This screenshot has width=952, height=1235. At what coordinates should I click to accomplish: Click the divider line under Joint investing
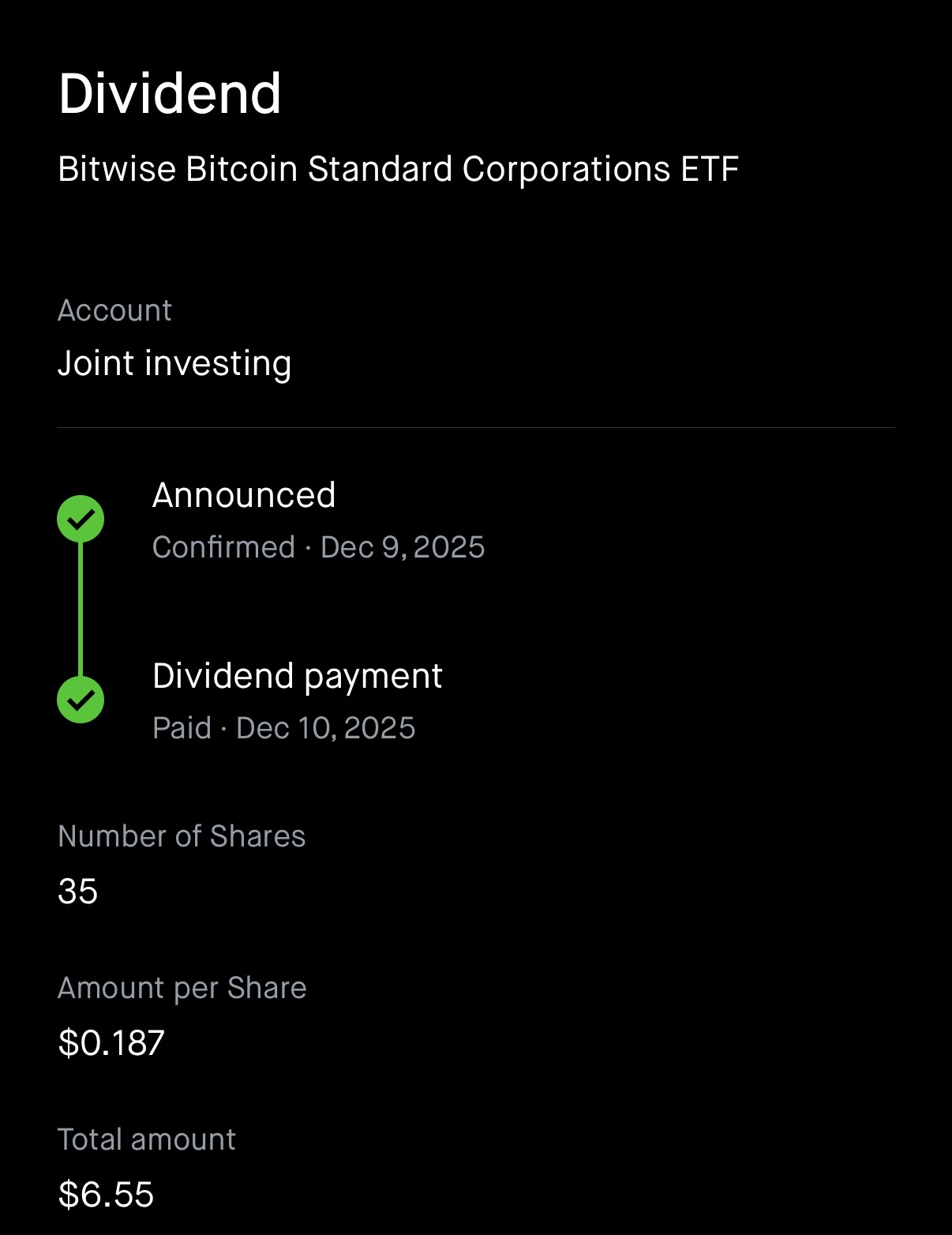click(x=476, y=428)
